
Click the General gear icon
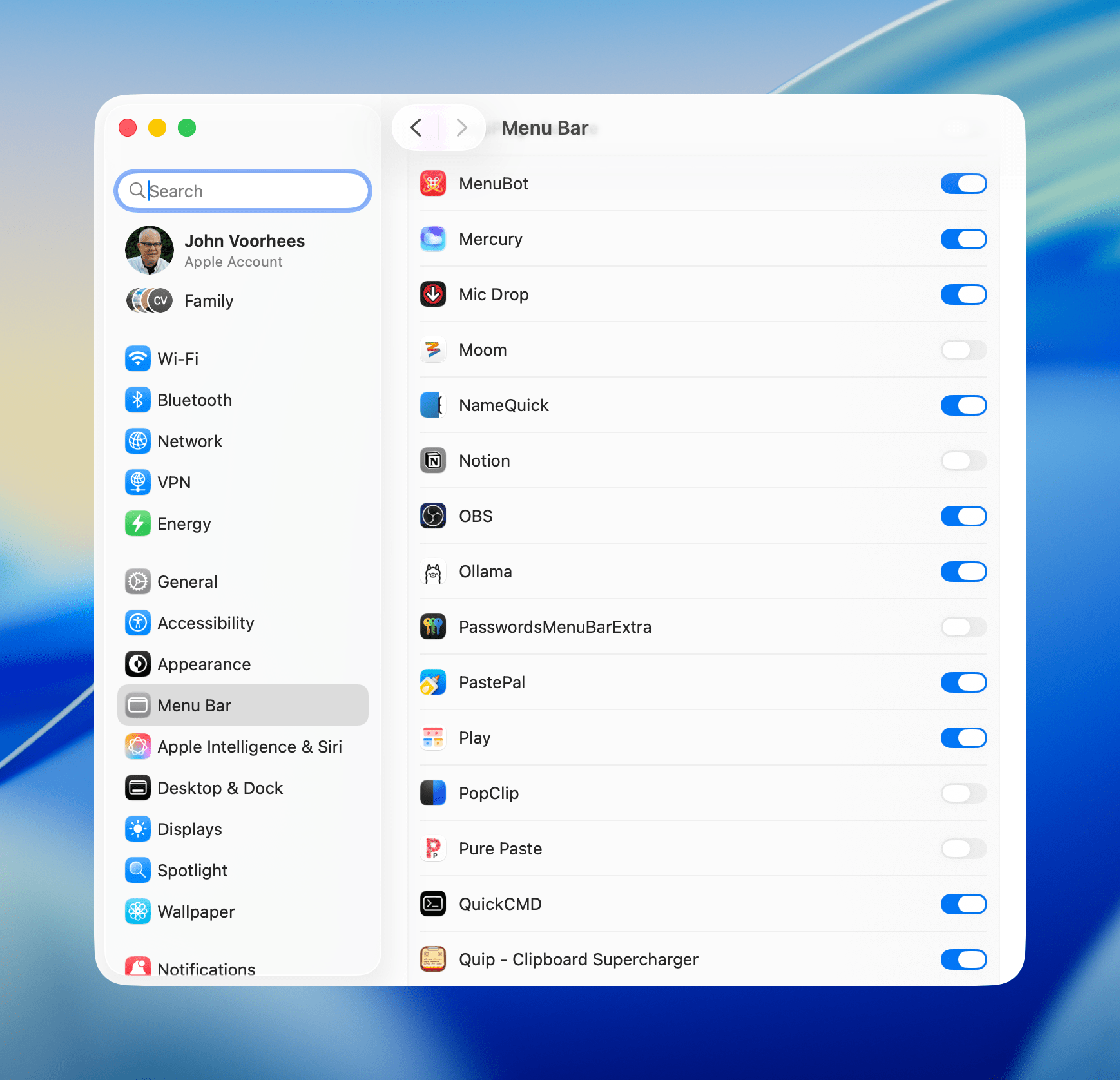point(138,582)
